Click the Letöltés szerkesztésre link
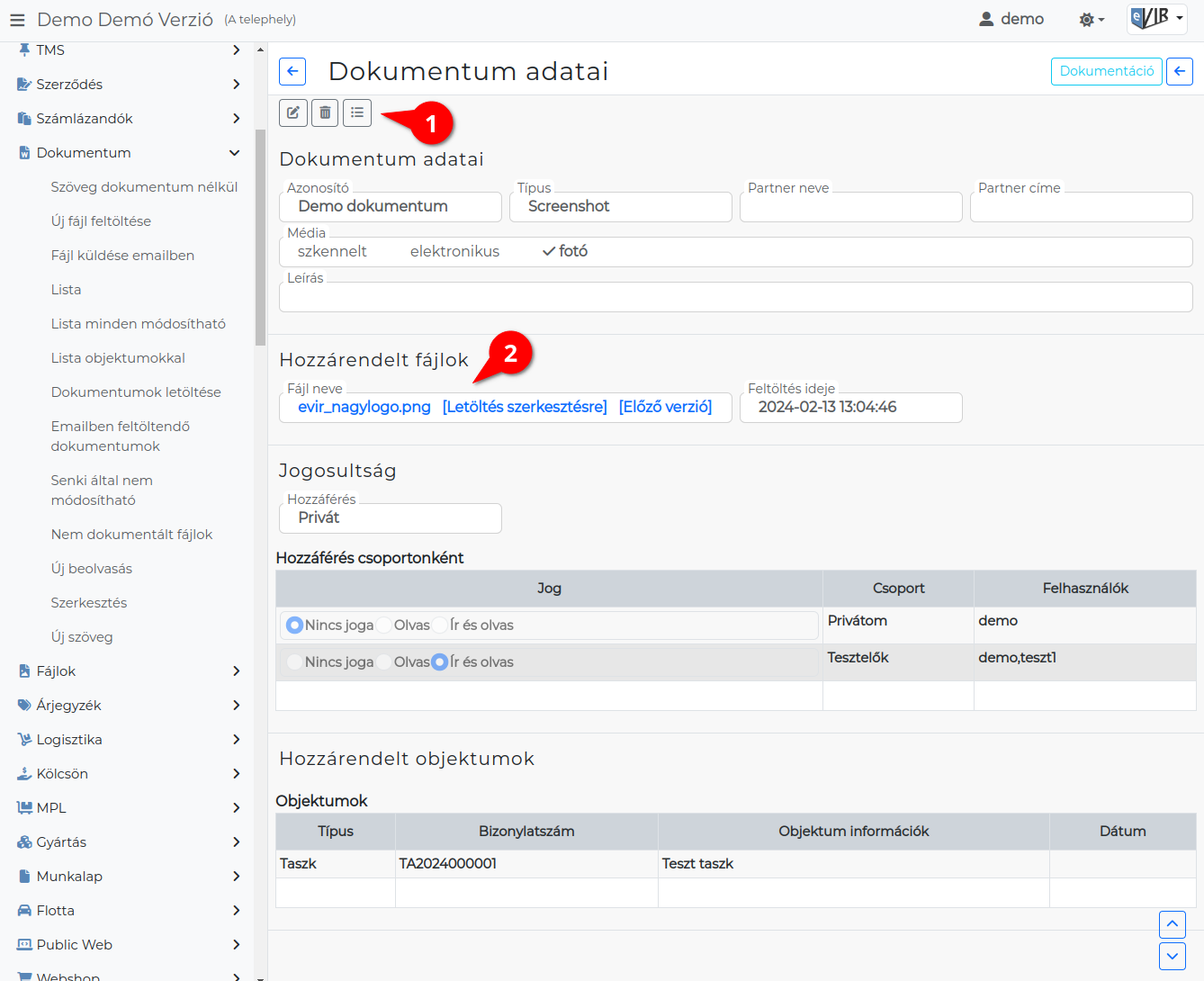The image size is (1204, 981). point(525,407)
